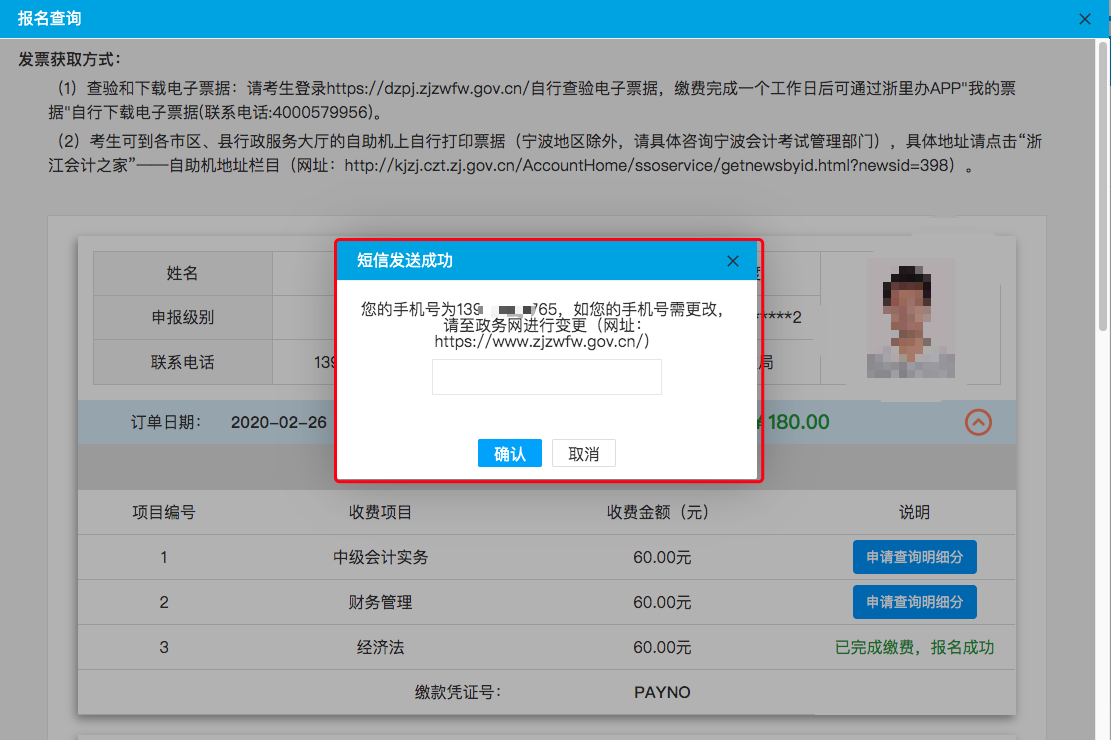
Task: Close the 短信发送成功 dialog with its X
Action: pos(733,261)
